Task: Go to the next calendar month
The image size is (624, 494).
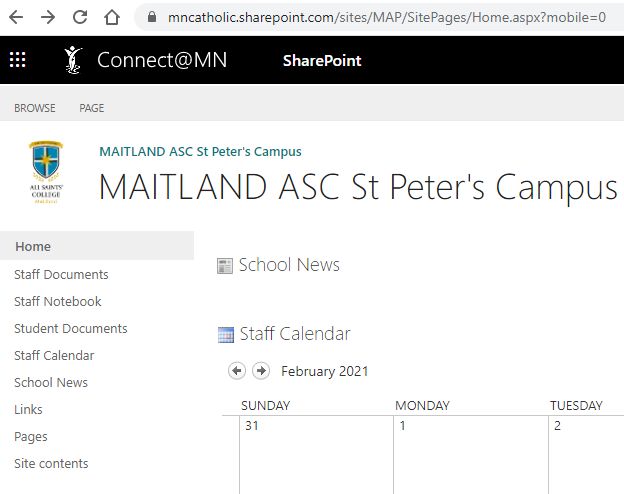Action: pos(261,371)
